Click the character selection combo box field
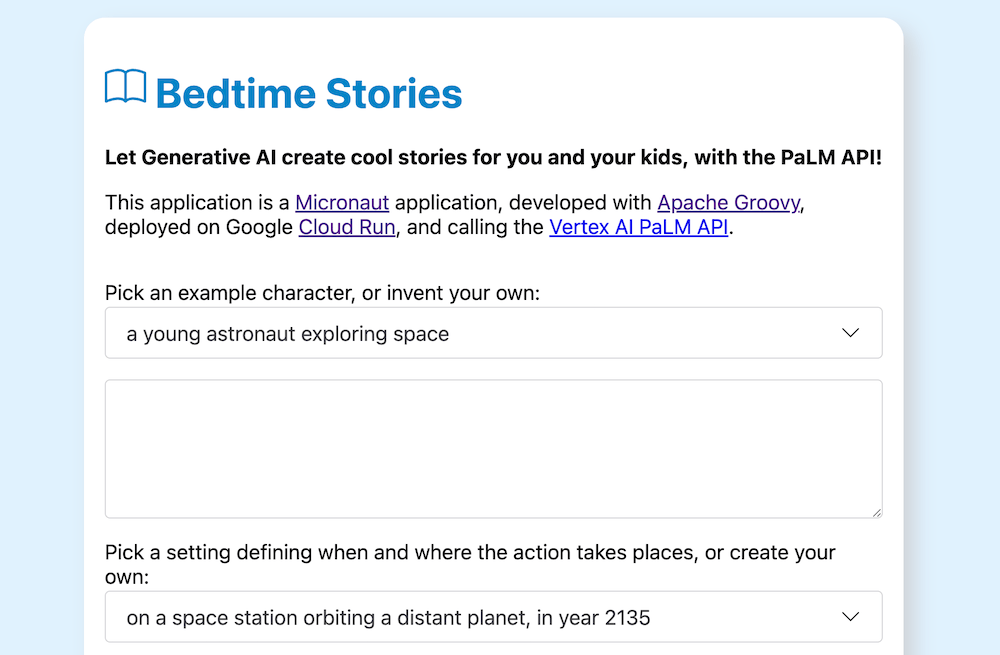This screenshot has width=1000, height=655. coord(300,333)
